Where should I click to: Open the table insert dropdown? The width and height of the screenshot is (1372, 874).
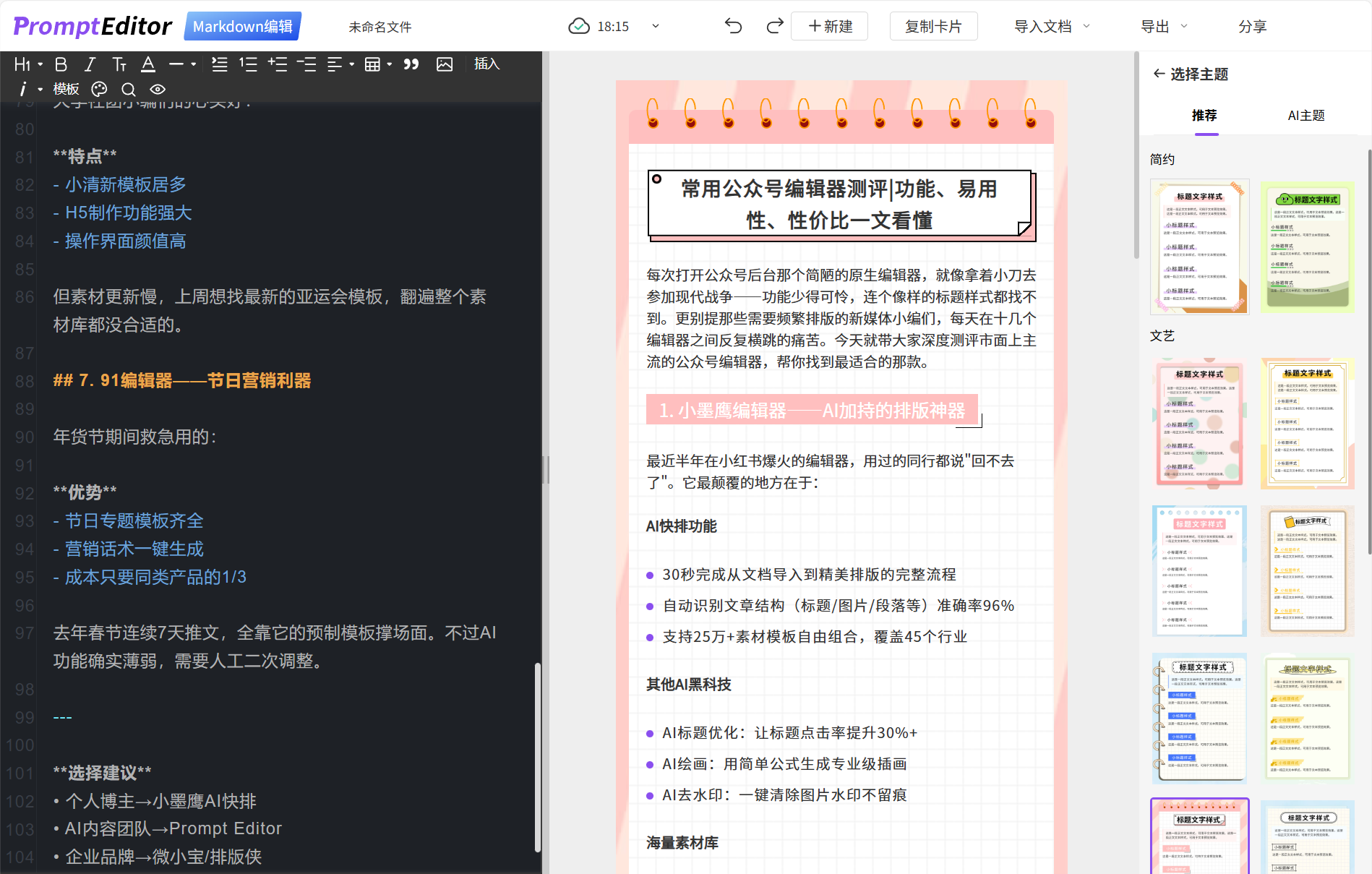[x=378, y=64]
